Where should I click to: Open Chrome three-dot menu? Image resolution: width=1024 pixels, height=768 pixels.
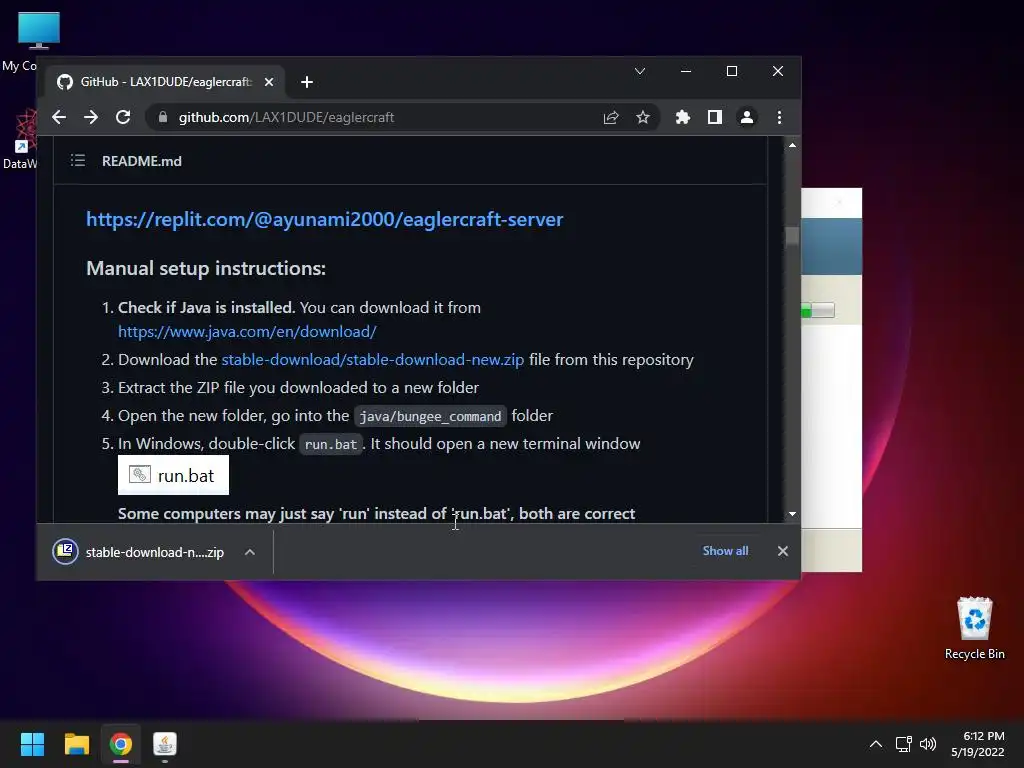[779, 118]
